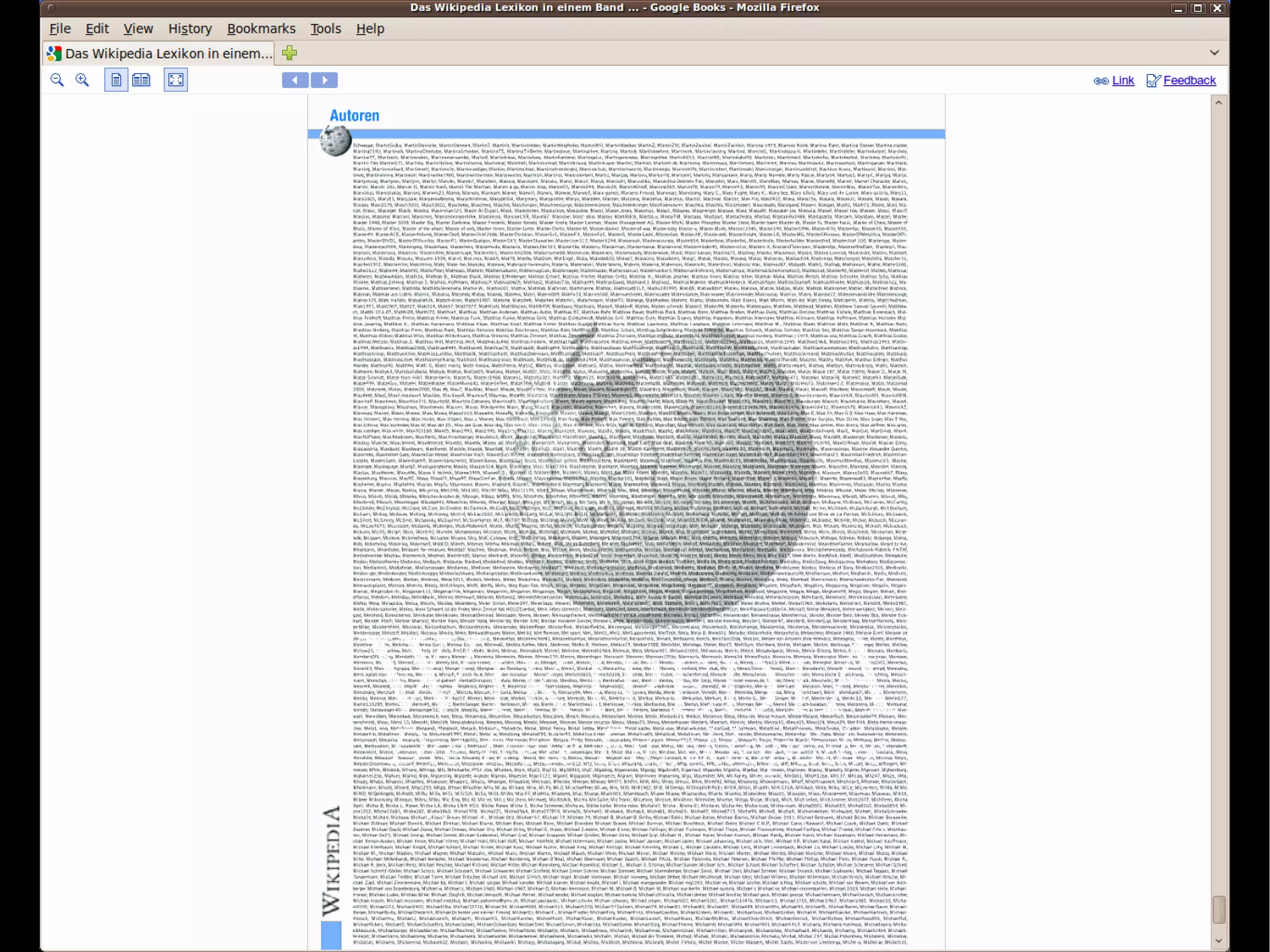This screenshot has width=1270, height=952.
Task: Click the Feedback pencil icon
Action: (1153, 81)
